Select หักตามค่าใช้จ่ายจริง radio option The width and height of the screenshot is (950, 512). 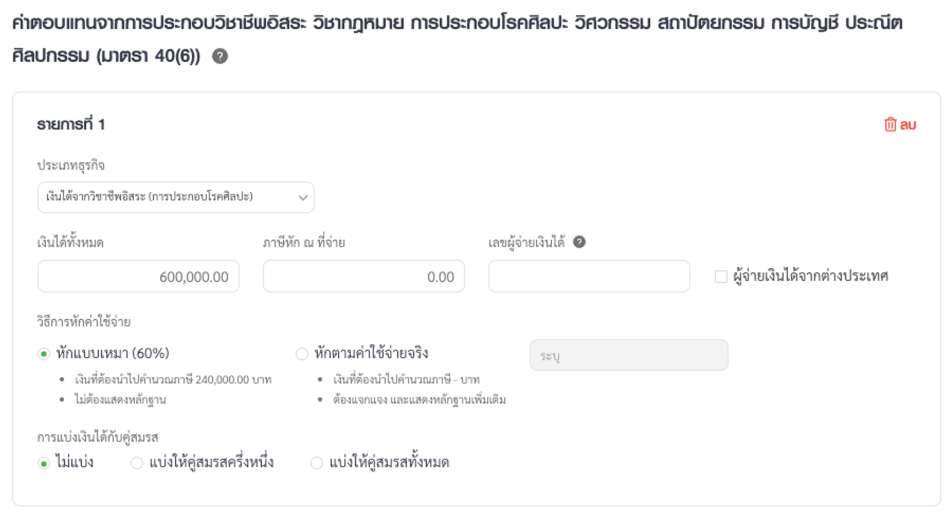[302, 354]
